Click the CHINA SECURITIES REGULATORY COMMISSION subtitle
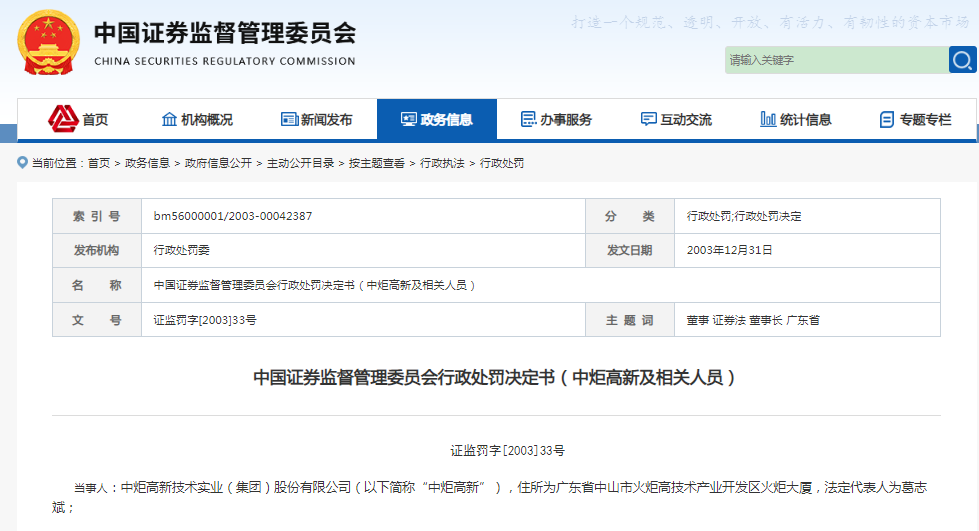Image resolution: width=979 pixels, height=531 pixels. 225,61
